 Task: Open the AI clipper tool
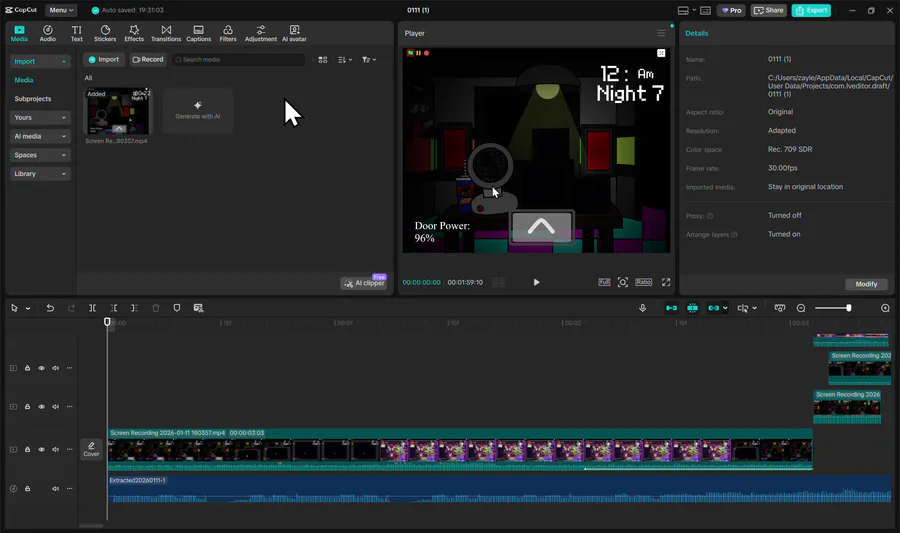click(x=364, y=283)
